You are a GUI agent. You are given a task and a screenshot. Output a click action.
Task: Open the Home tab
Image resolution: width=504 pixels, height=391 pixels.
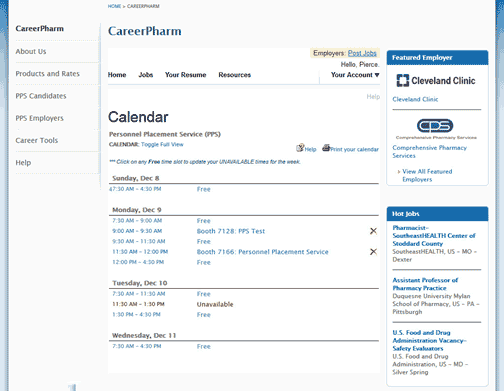tap(117, 75)
